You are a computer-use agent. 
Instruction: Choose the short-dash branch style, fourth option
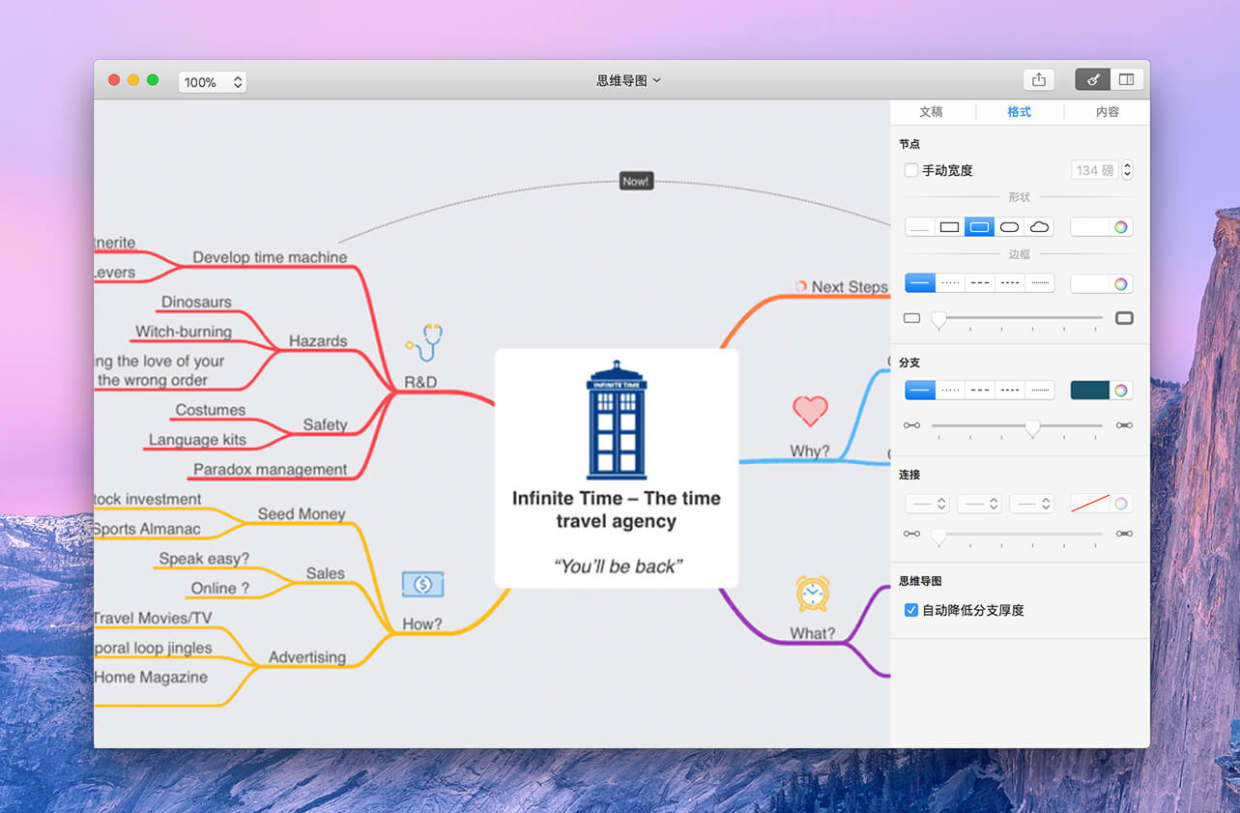pos(1010,390)
